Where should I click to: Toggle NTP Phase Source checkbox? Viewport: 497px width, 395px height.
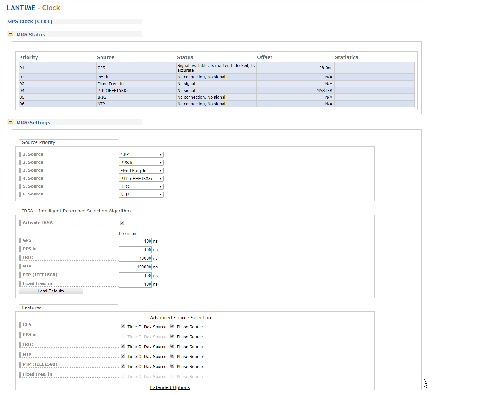coord(172,356)
